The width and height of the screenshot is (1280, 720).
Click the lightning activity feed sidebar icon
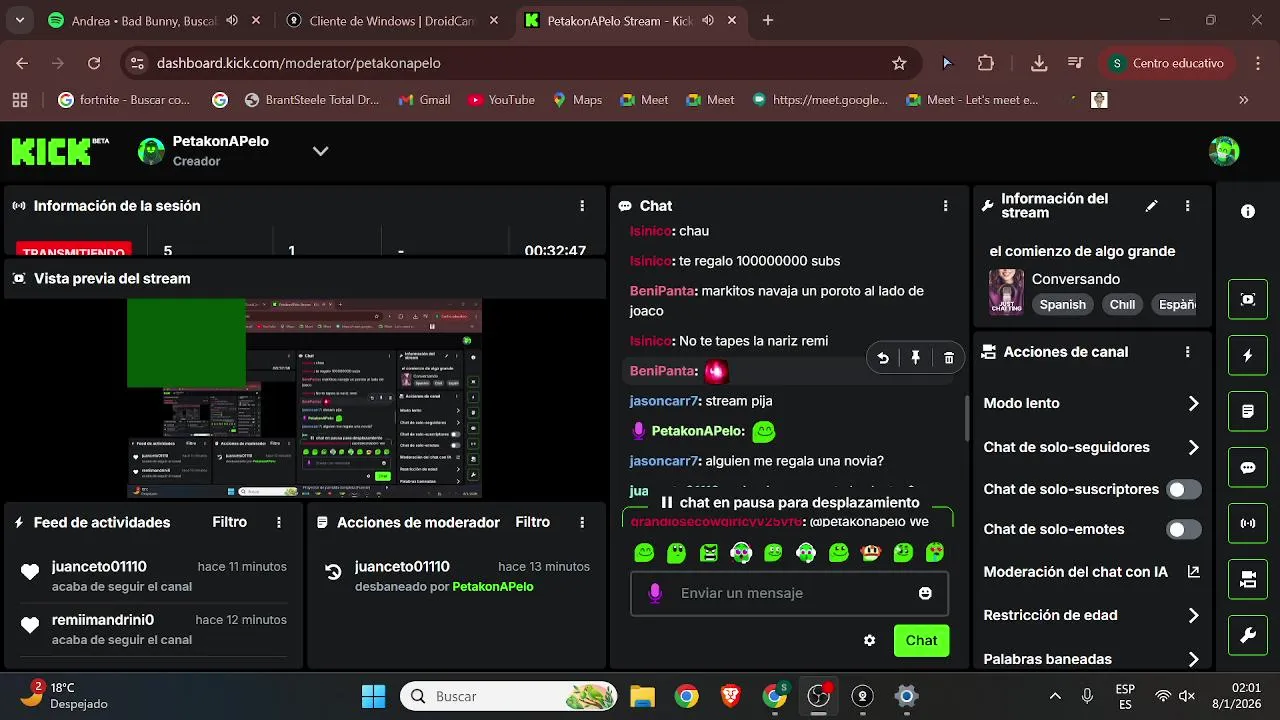(x=1247, y=355)
